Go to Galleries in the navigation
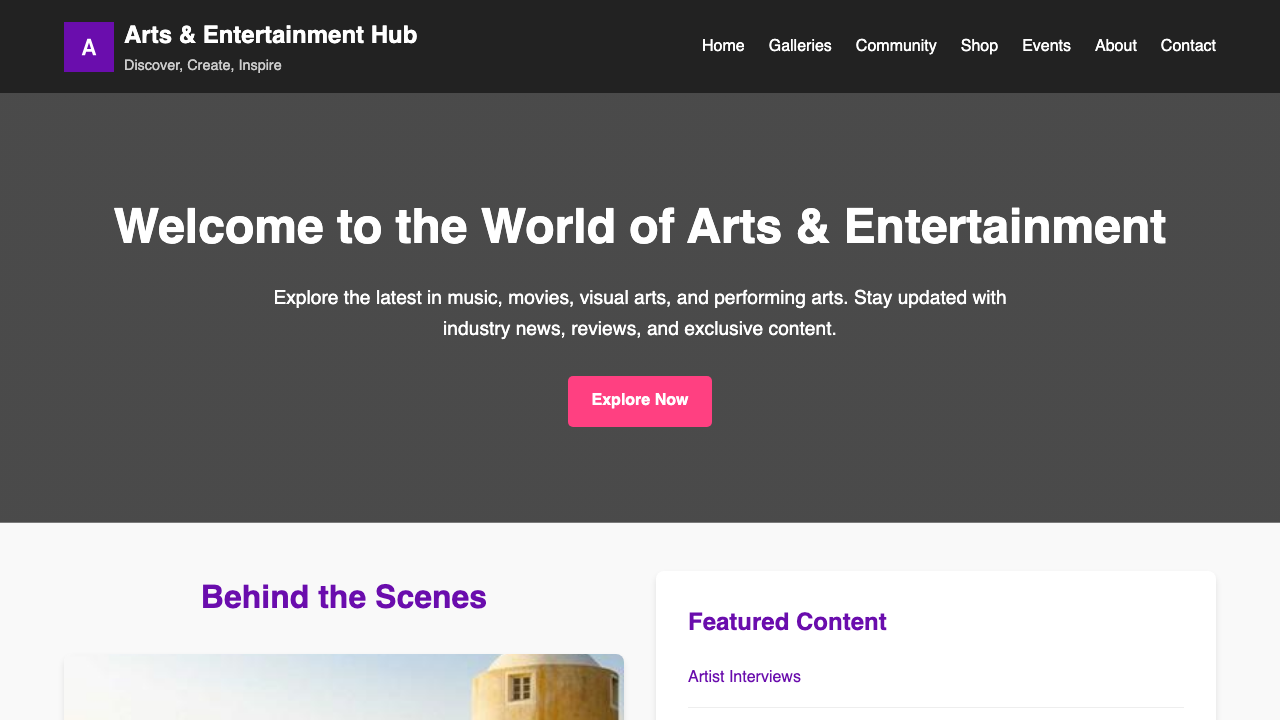 800,45
